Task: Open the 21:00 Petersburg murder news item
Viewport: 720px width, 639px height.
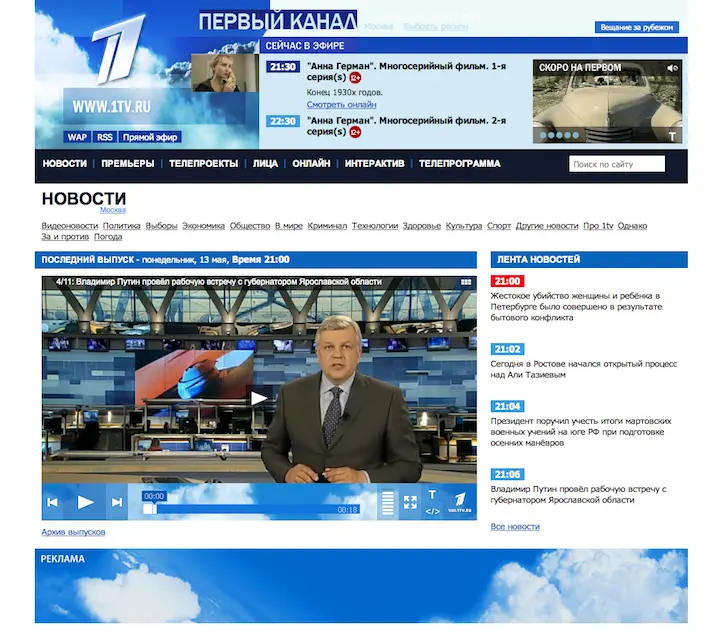Action: (576, 307)
